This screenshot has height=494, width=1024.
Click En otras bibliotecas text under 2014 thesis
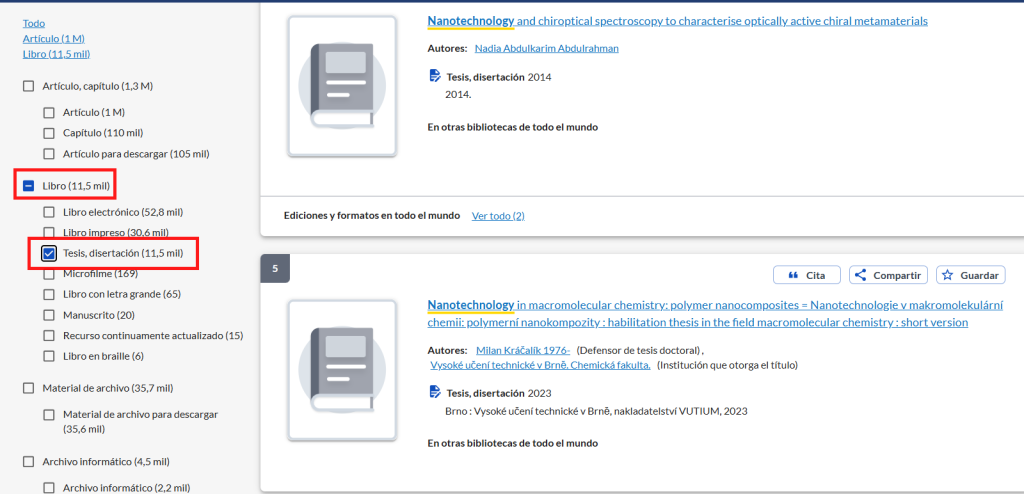(x=513, y=127)
